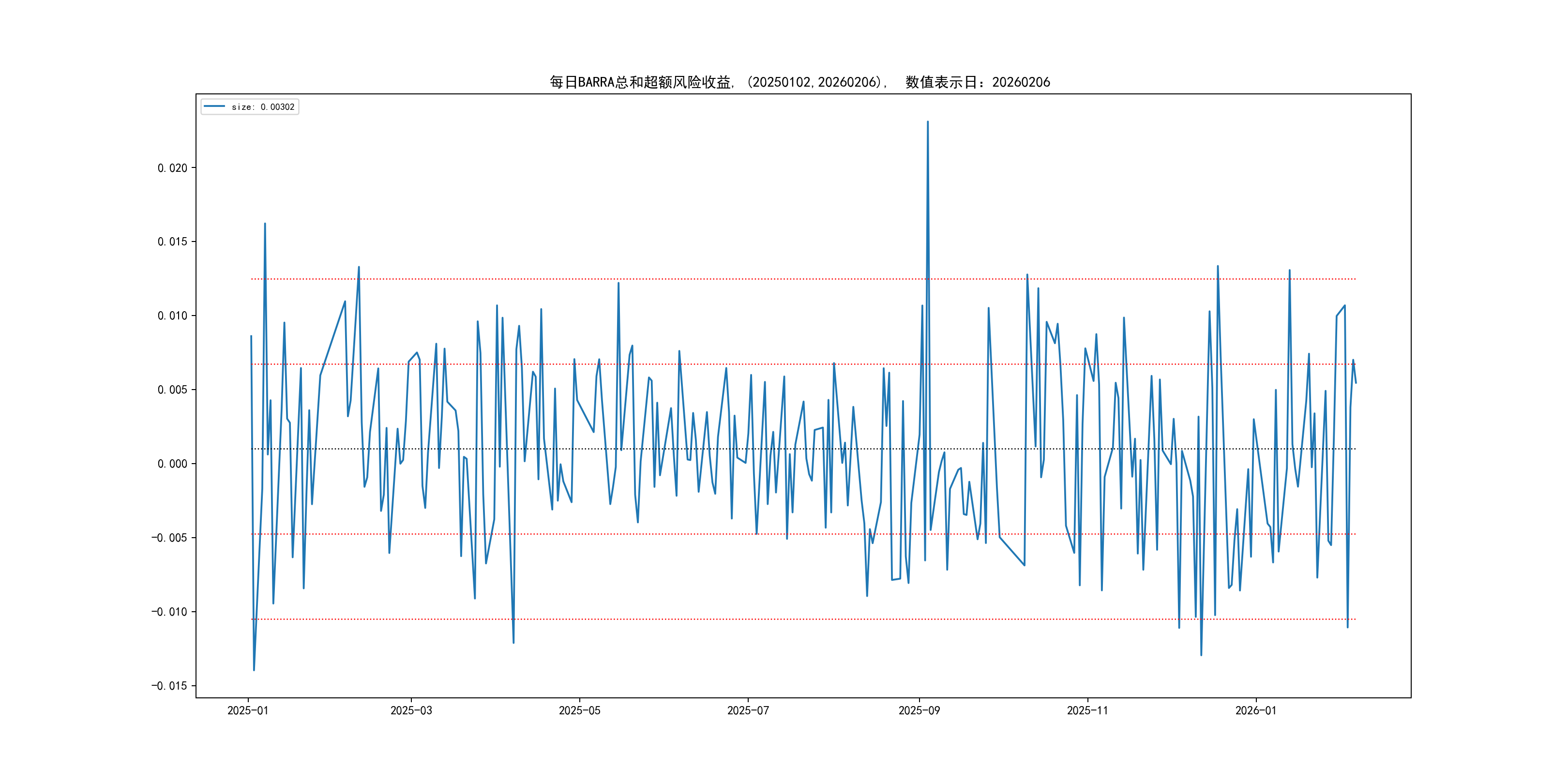This screenshot has width=1568, height=784.
Task: Click the 2025-05 x-axis tick label
Action: [579, 710]
